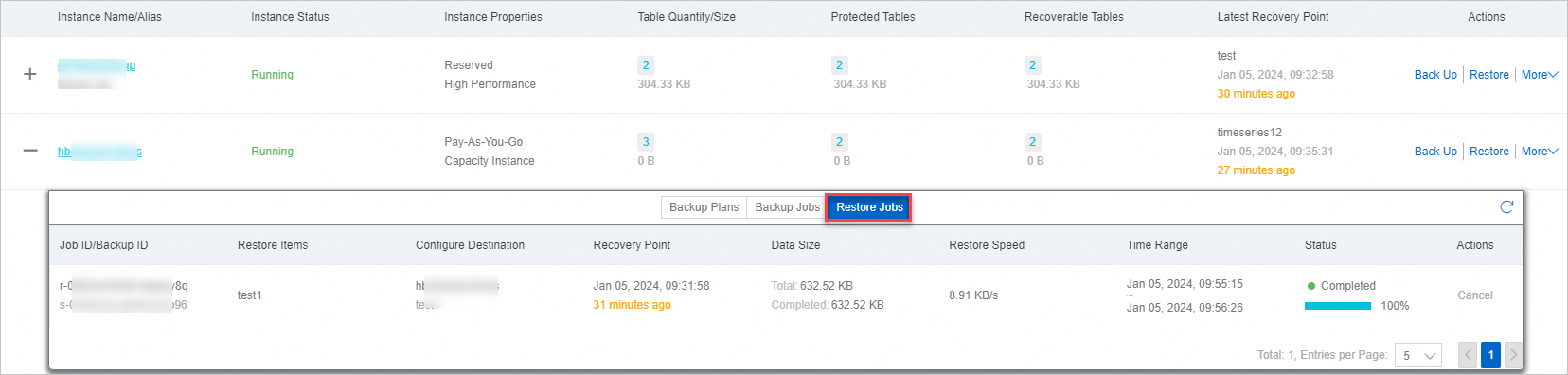Viewport: 1568px width, 375px height.
Task: Click the Capacity Instance property text
Action: (x=490, y=161)
